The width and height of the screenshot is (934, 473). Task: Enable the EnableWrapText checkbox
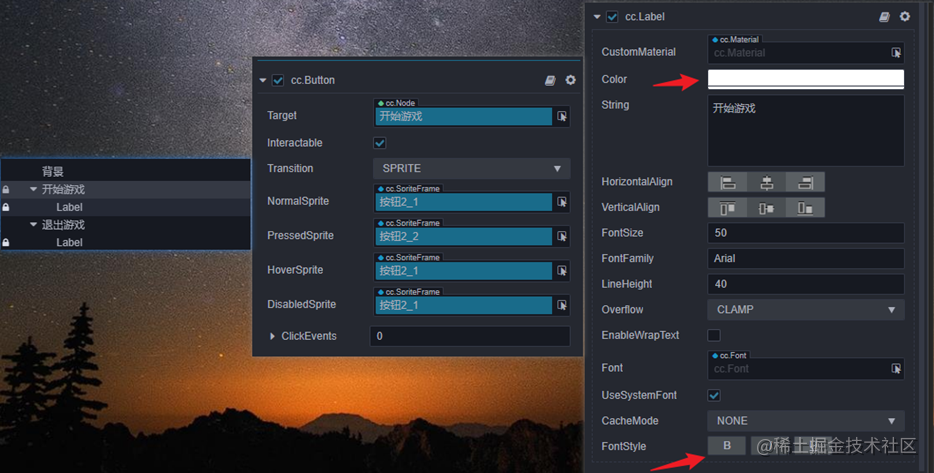714,335
